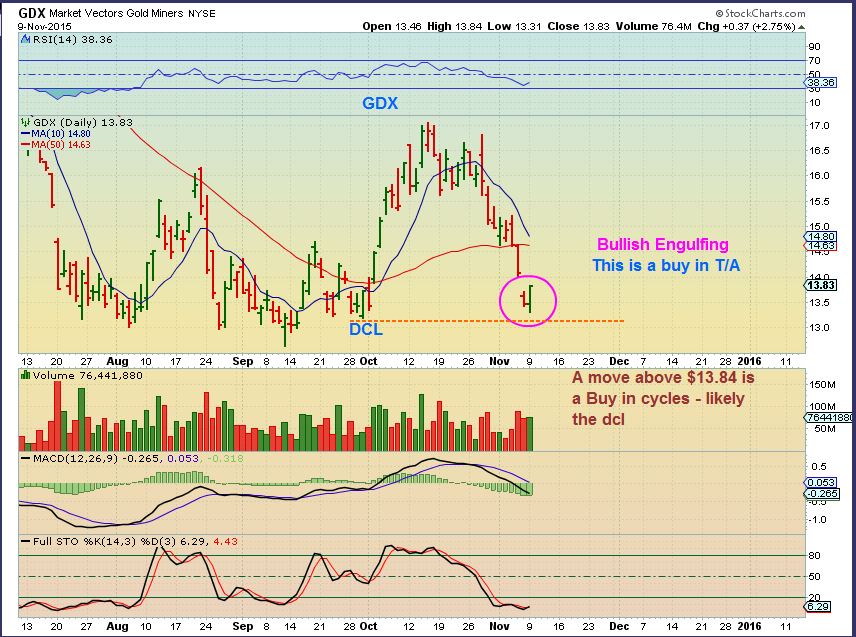Click the 14.80 MA price tag on axis

tap(821, 236)
